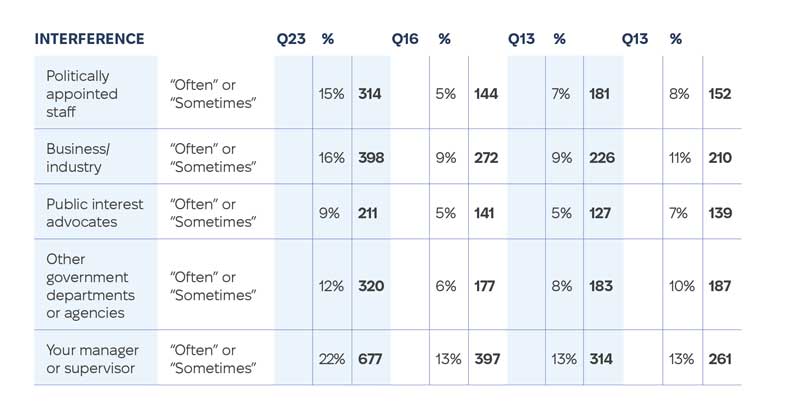Click the bold value 226
Image resolution: width=800 pixels, height=412 pixels.
(600, 158)
